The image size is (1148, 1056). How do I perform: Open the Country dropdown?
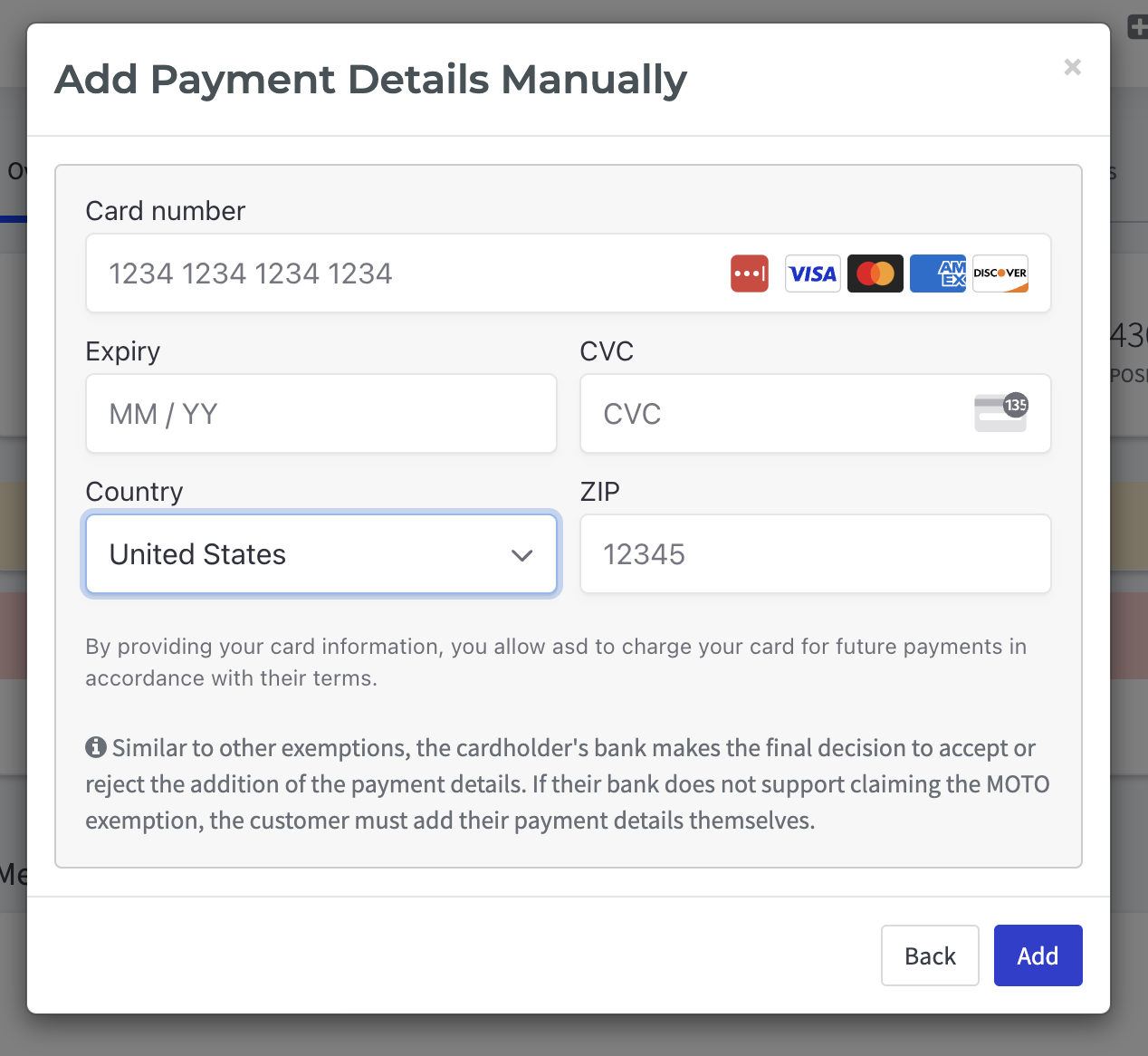point(321,554)
